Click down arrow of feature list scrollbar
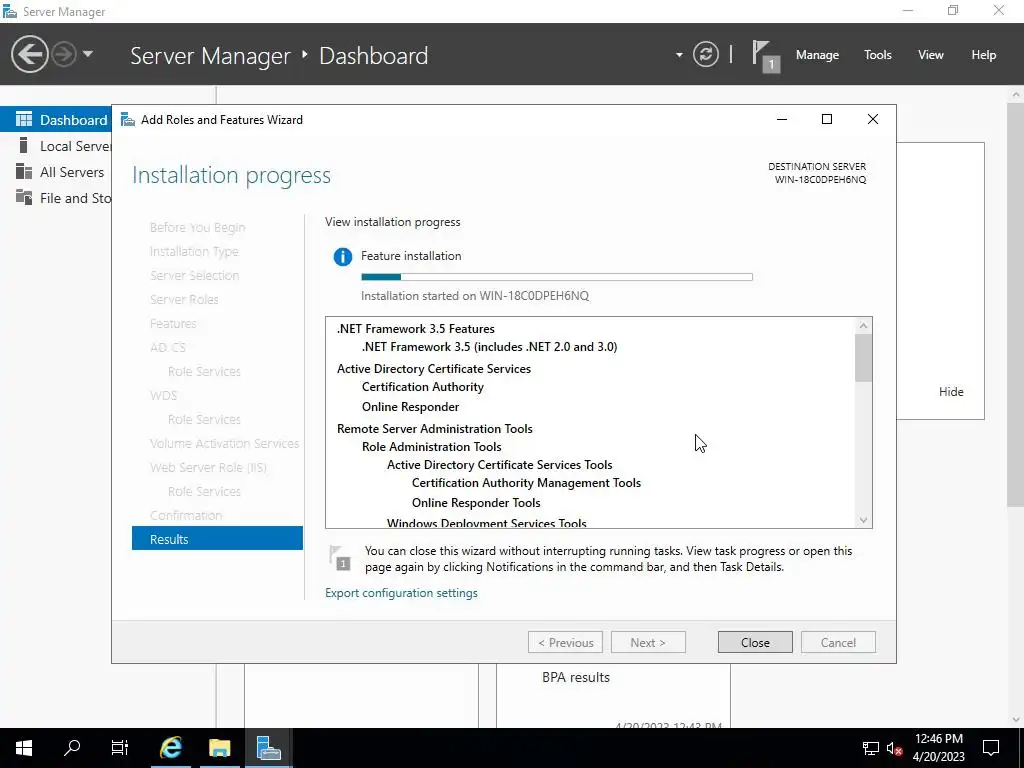This screenshot has height=768, width=1024. (863, 520)
